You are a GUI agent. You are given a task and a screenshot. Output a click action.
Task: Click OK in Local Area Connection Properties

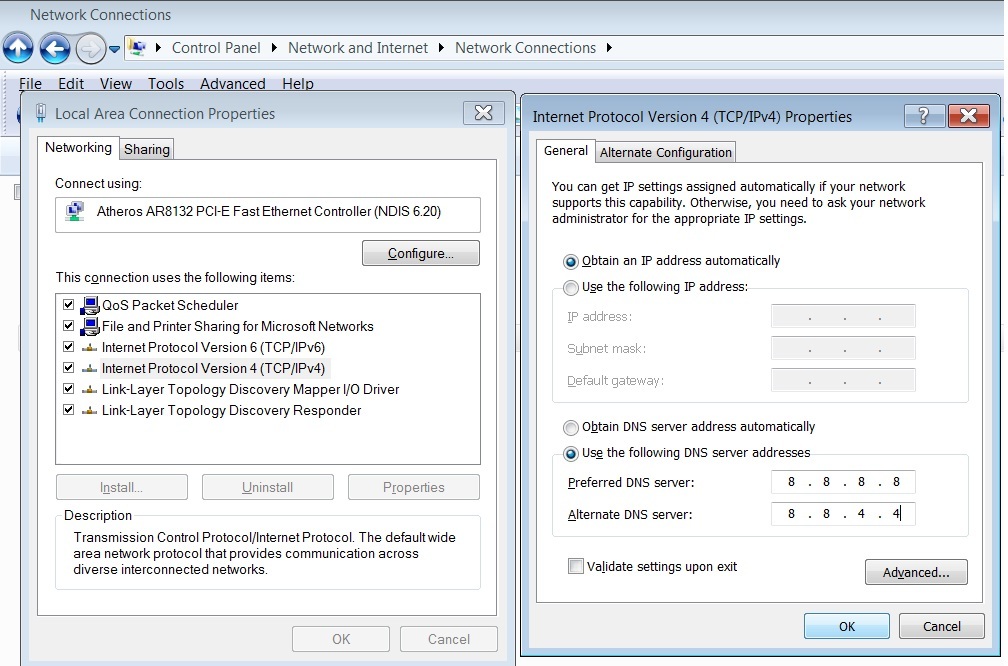pos(341,639)
